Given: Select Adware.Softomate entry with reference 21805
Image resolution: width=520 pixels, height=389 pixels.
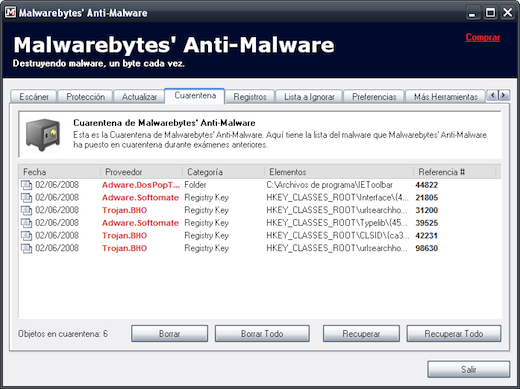Looking at the screenshot, I should click(x=140, y=198).
